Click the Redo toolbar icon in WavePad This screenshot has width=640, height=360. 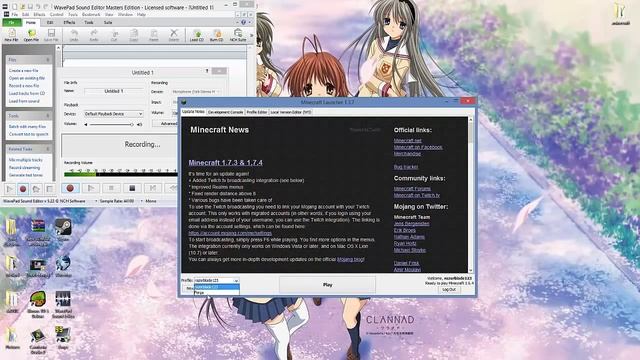[x=94, y=35]
